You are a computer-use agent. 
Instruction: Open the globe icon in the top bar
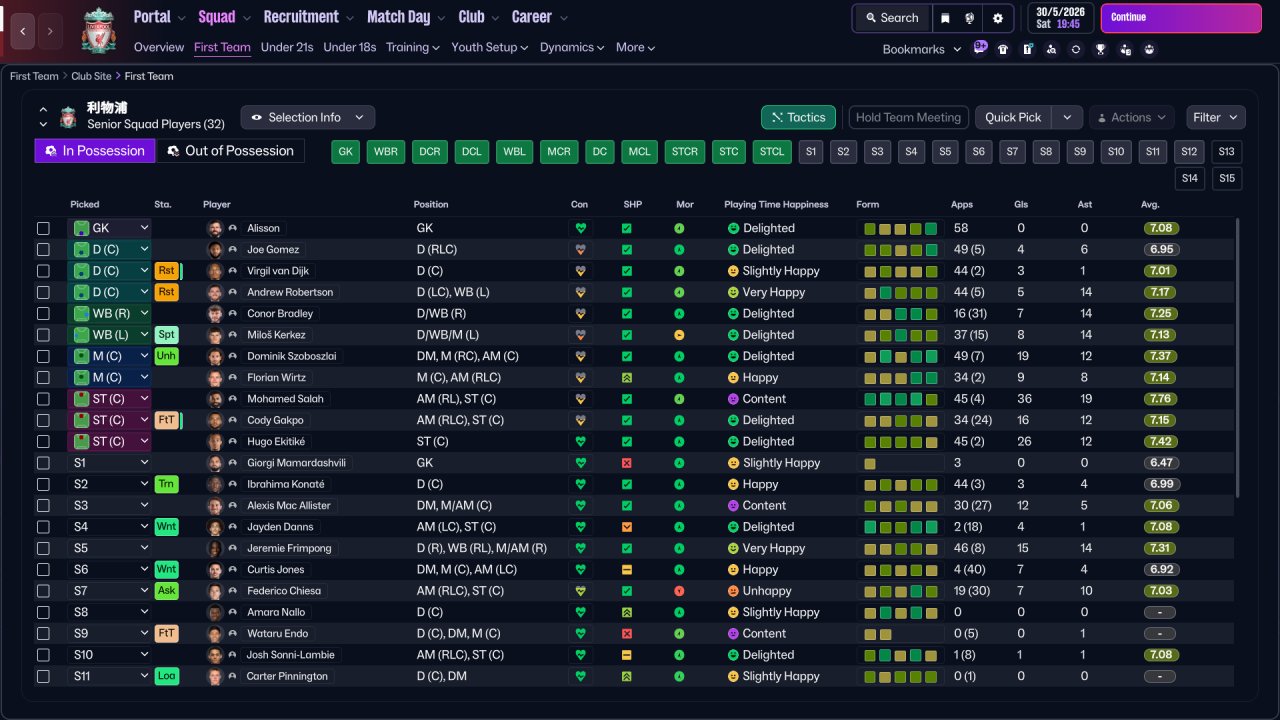click(971, 18)
